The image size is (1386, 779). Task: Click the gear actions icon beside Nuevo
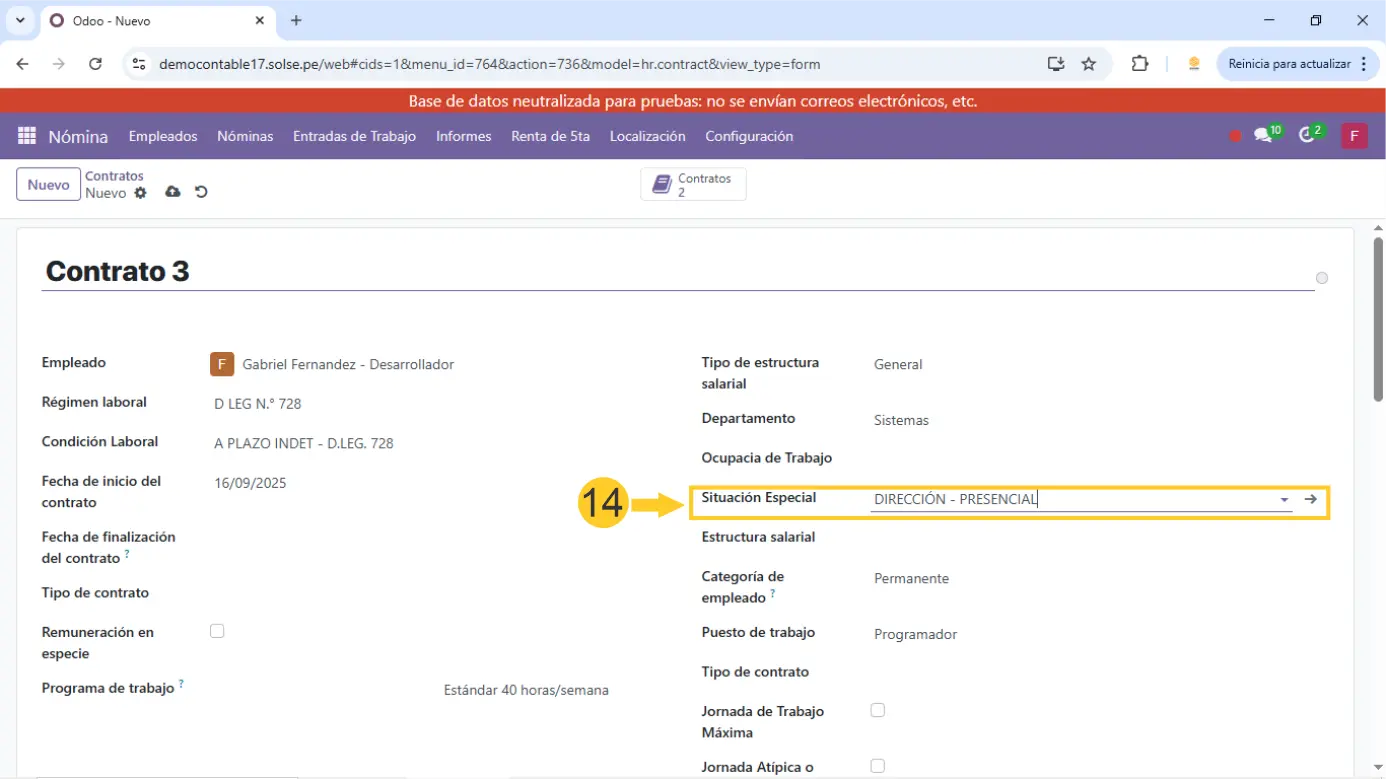pos(140,193)
